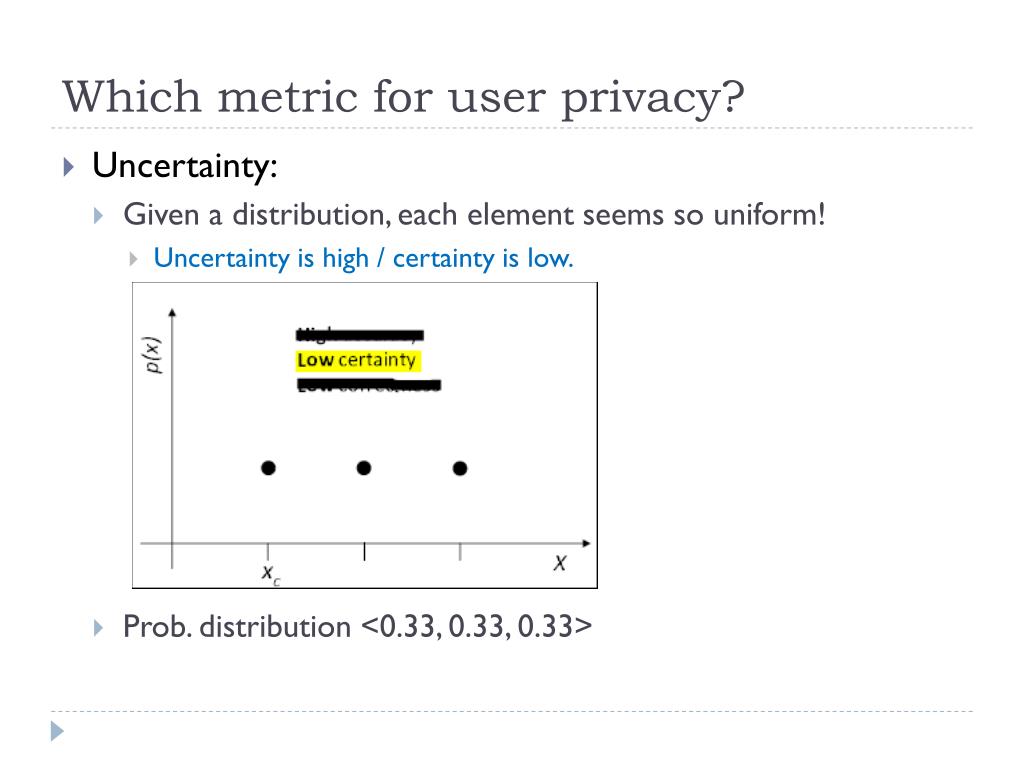The width and height of the screenshot is (1024, 768).
Task: Click bullet arrow before blue uncertainty line
Action: [x=133, y=259]
